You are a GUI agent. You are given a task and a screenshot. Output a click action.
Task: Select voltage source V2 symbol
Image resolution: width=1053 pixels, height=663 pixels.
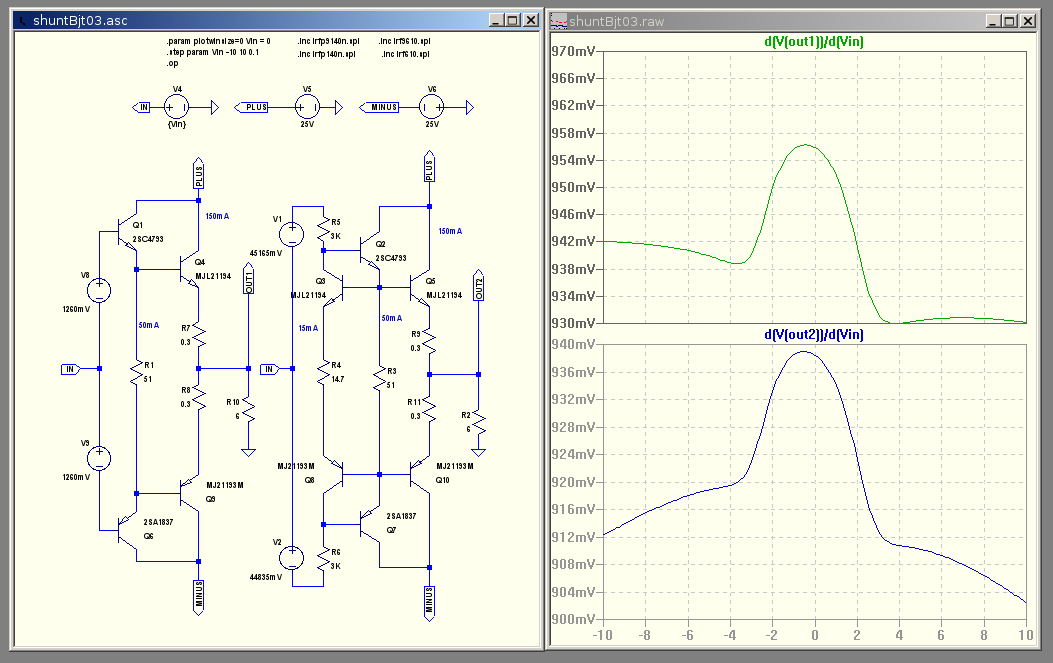point(291,558)
